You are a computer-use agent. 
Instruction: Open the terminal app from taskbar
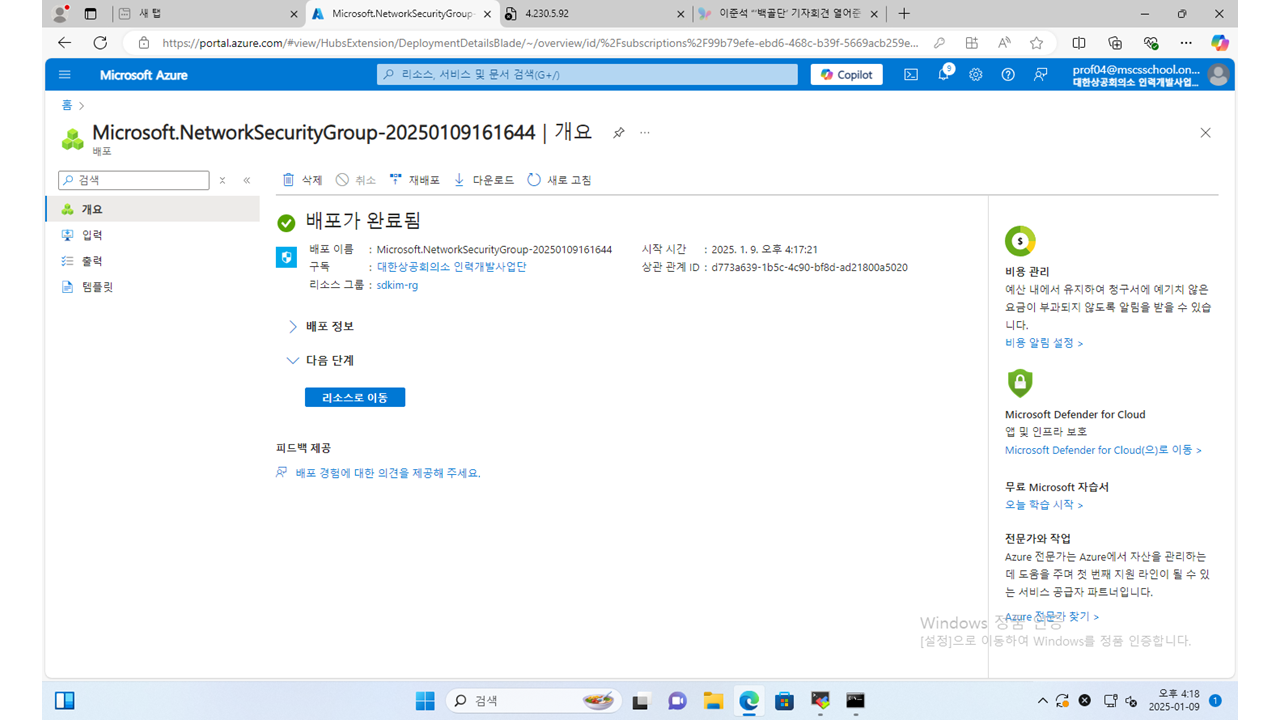click(856, 701)
